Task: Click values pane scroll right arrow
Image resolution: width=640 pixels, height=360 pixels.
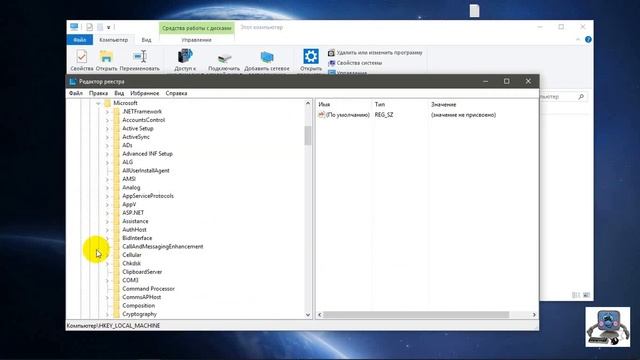Action: point(534,315)
